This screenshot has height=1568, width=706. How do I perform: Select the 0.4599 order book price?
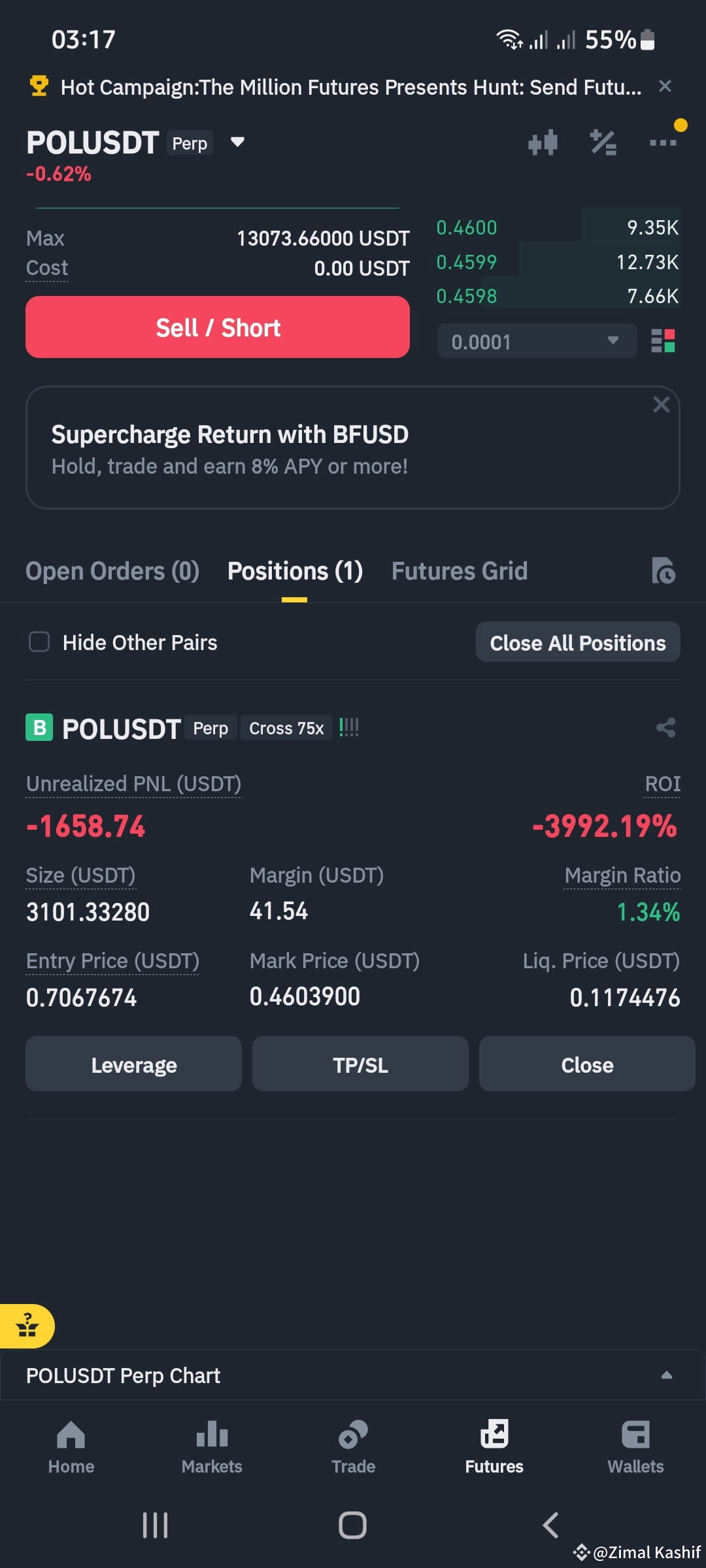tap(467, 262)
